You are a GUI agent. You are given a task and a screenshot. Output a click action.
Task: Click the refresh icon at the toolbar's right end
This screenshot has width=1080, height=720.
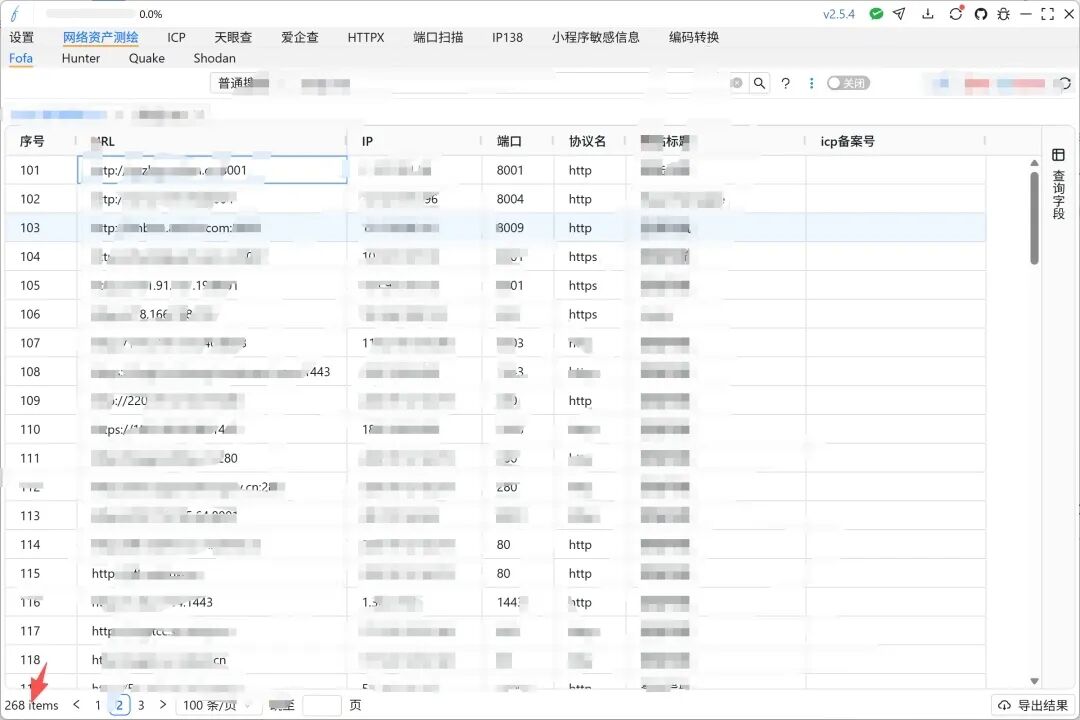pos(1065,83)
